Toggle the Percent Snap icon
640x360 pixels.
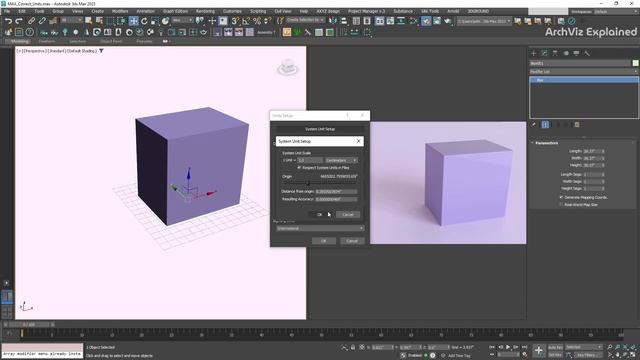click(x=257, y=21)
